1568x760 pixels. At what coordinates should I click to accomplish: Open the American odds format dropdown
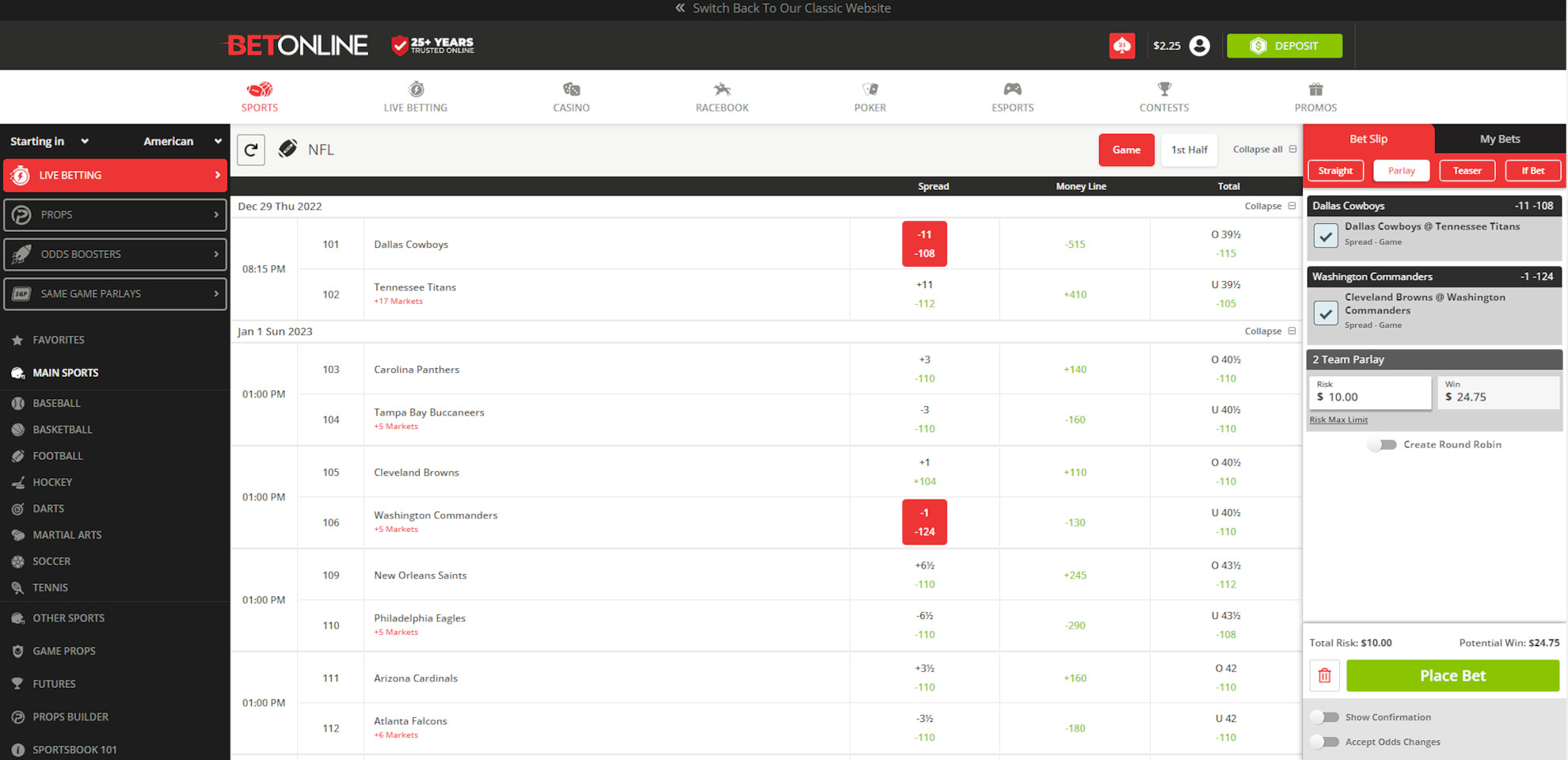click(x=182, y=141)
